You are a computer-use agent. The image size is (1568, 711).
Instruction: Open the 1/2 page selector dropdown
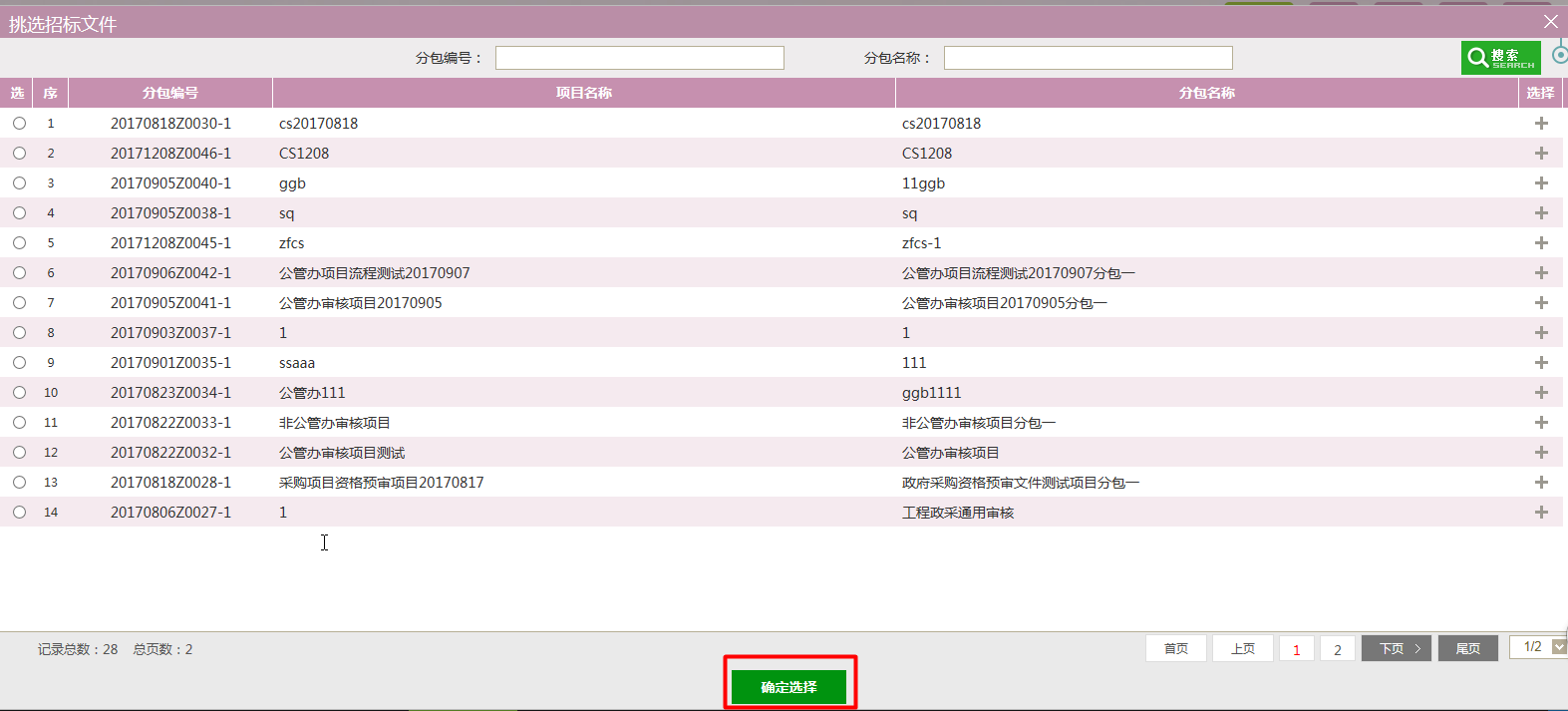[x=1558, y=647]
